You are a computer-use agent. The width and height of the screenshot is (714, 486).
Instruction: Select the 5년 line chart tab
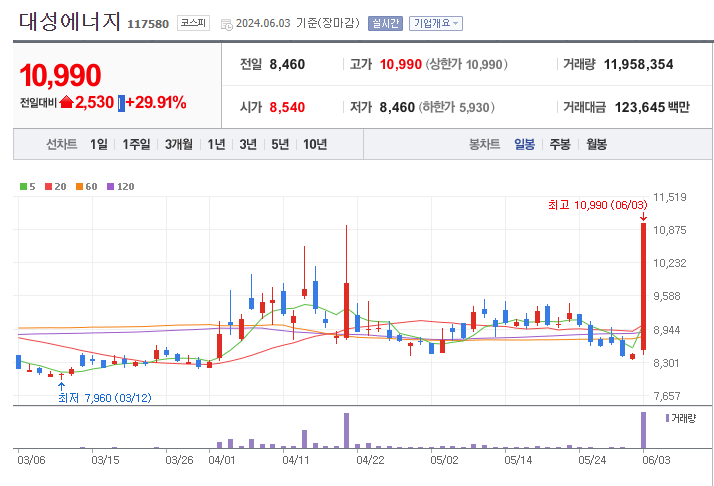point(280,144)
